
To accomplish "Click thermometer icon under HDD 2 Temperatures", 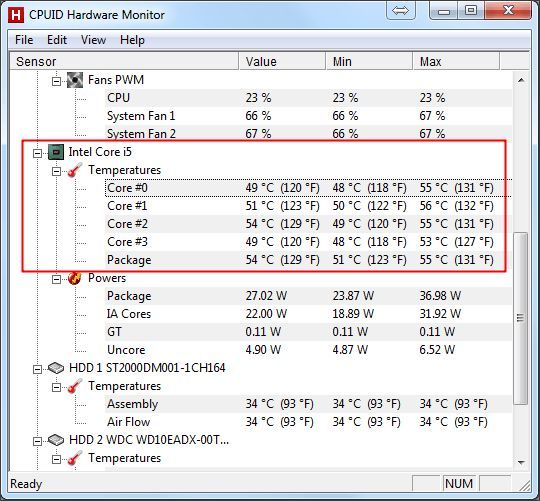I will coord(75,458).
